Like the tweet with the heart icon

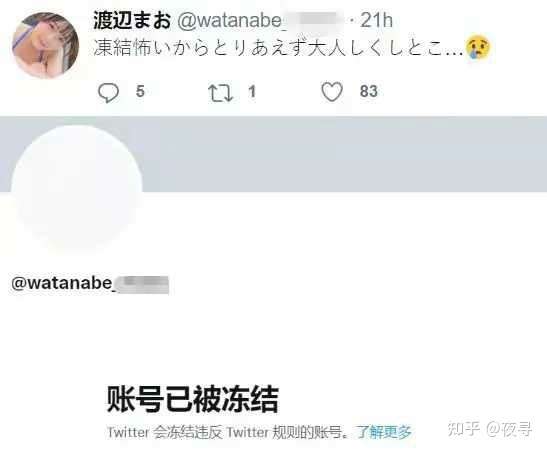332,92
